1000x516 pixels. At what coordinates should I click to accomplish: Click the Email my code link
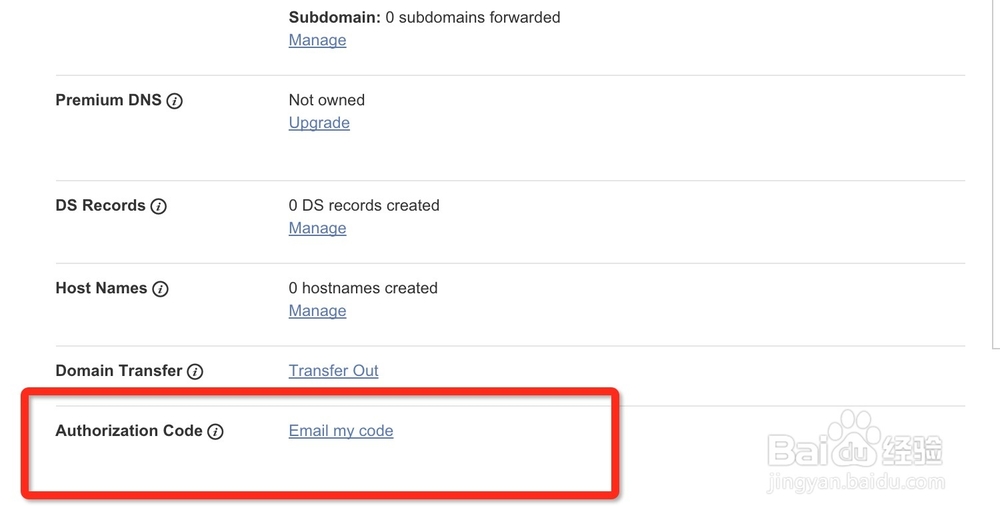click(341, 431)
